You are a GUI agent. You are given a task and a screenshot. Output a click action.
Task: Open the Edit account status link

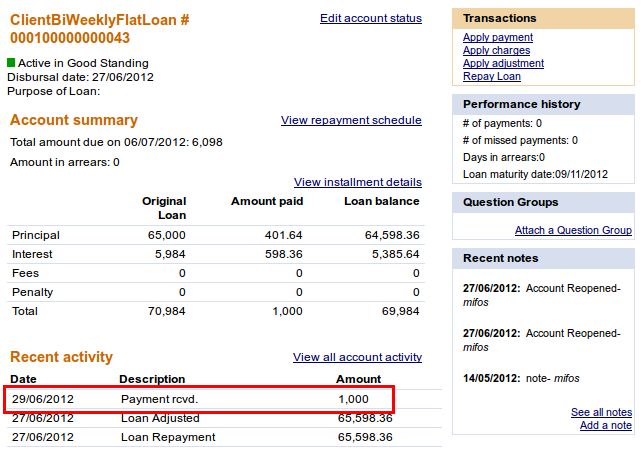coord(370,18)
